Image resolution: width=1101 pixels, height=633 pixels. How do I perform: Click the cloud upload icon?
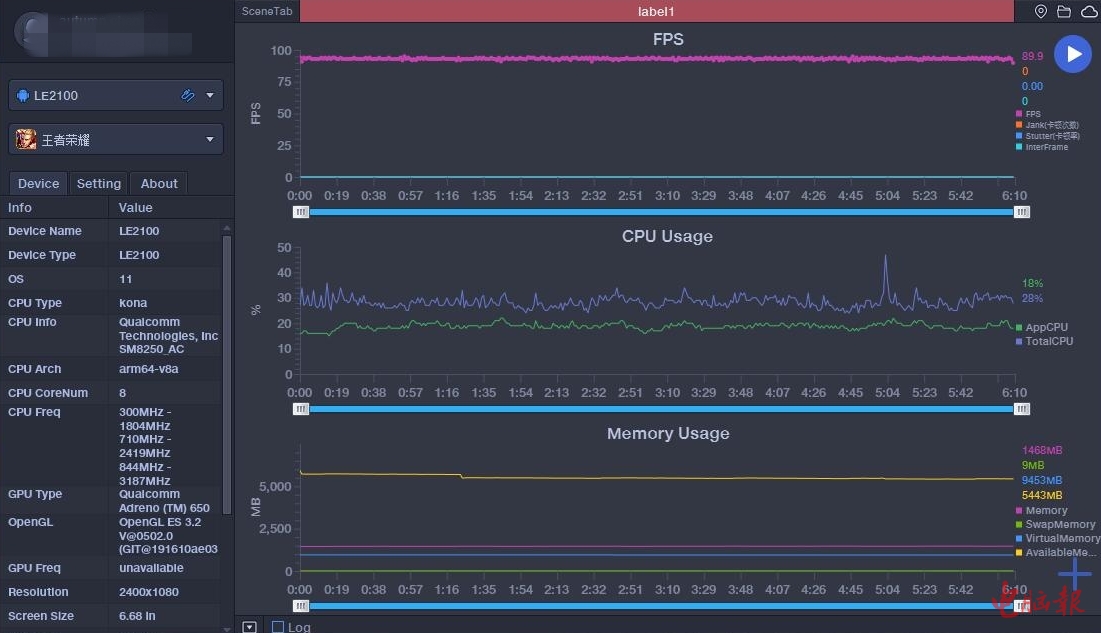1088,12
